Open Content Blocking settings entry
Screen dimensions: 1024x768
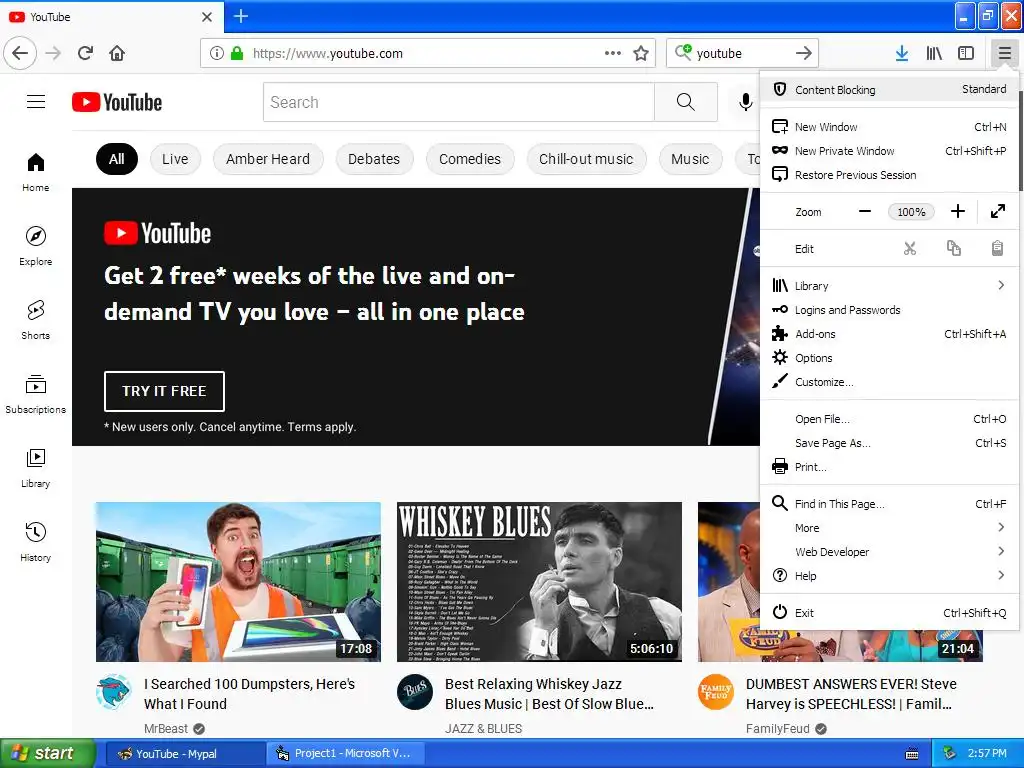point(889,89)
